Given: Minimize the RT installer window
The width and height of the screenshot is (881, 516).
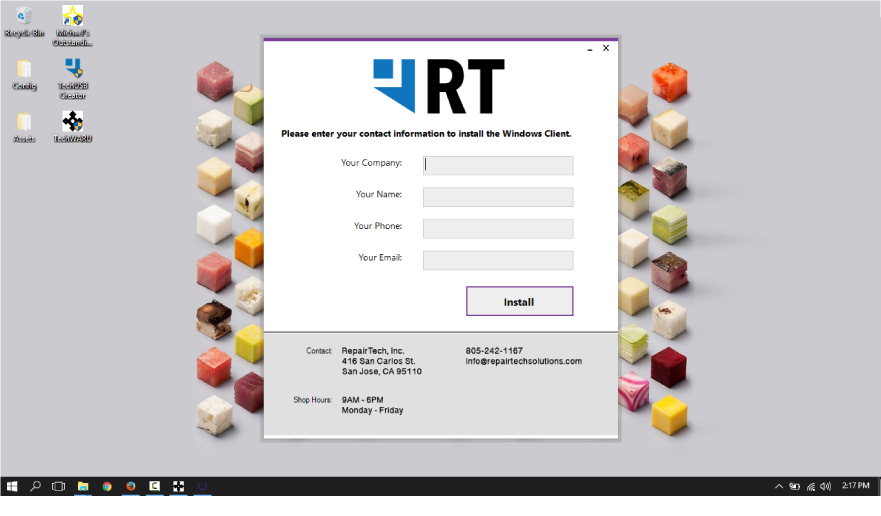Looking at the screenshot, I should [590, 49].
